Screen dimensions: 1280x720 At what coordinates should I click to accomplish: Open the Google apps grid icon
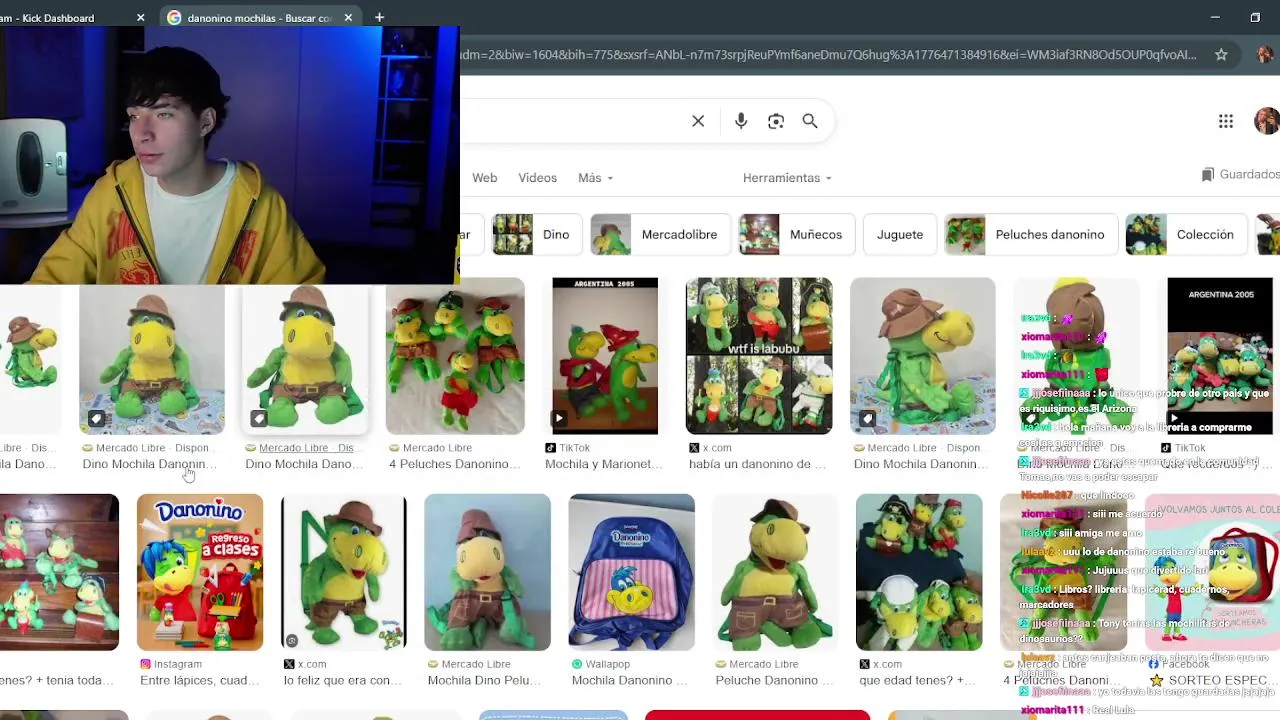(x=1226, y=121)
